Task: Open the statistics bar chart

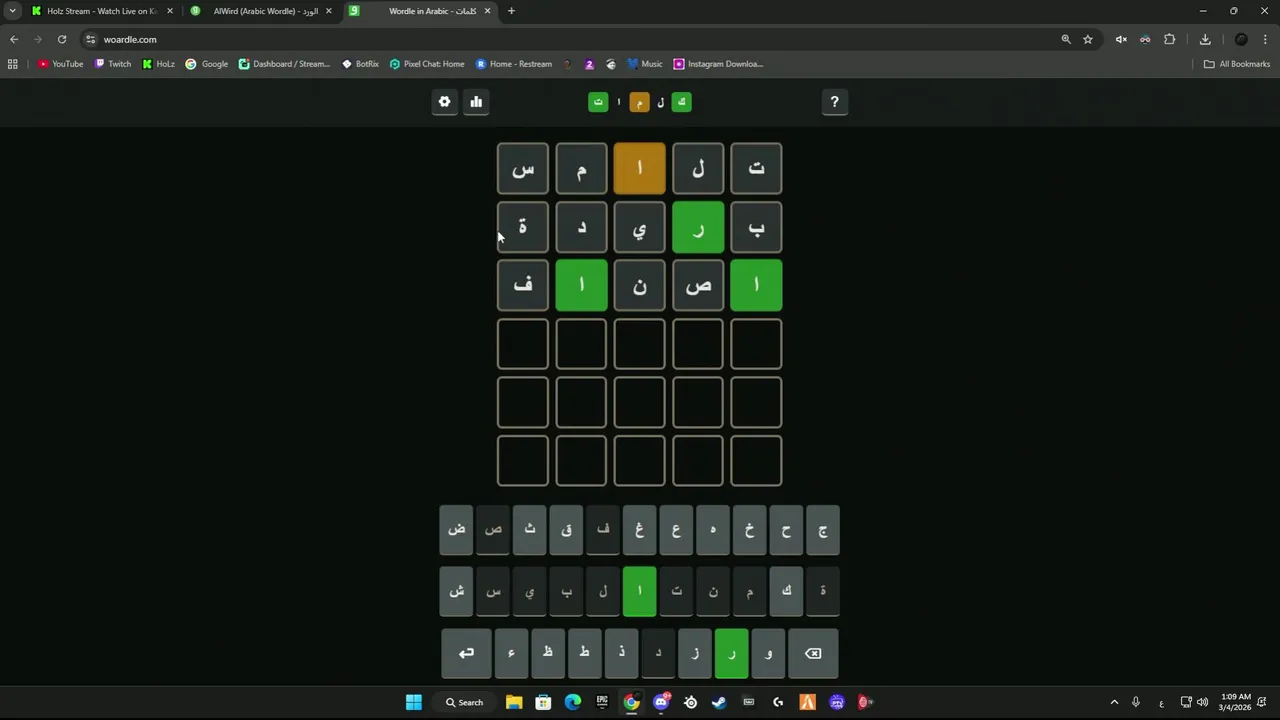Action: [476, 102]
